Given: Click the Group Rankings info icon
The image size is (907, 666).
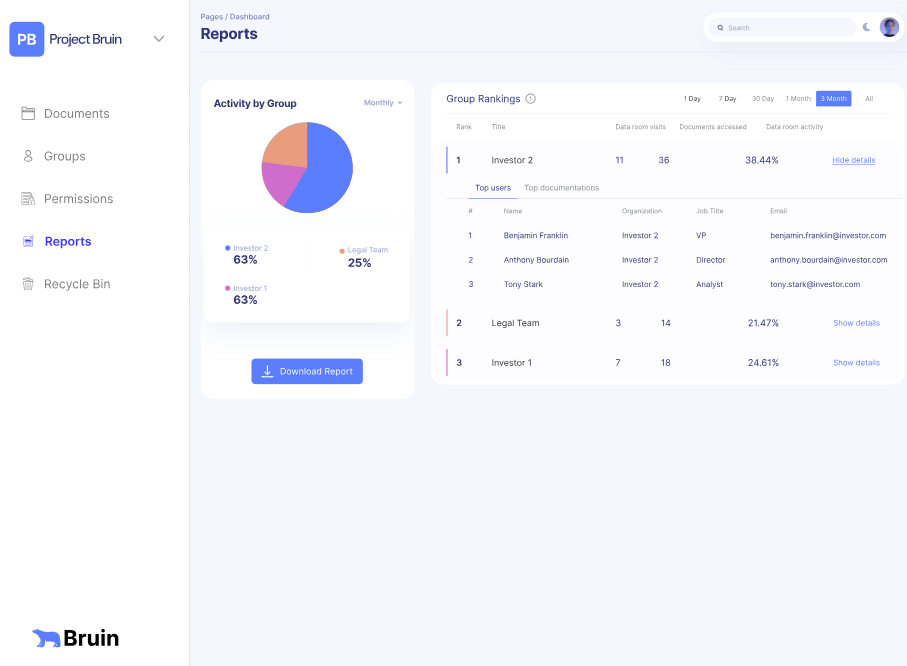Looking at the screenshot, I should 530,99.
